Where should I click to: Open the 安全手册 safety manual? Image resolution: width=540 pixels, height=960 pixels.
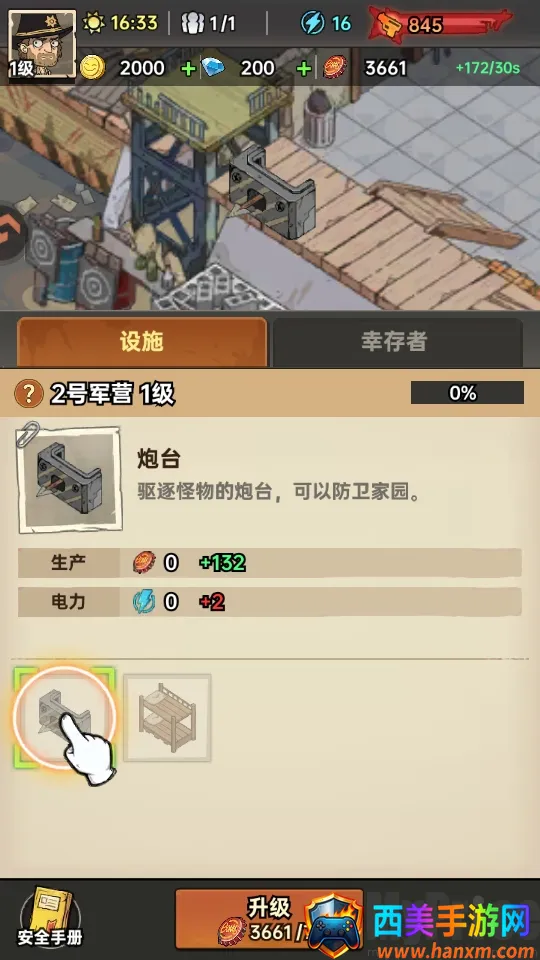(49, 917)
